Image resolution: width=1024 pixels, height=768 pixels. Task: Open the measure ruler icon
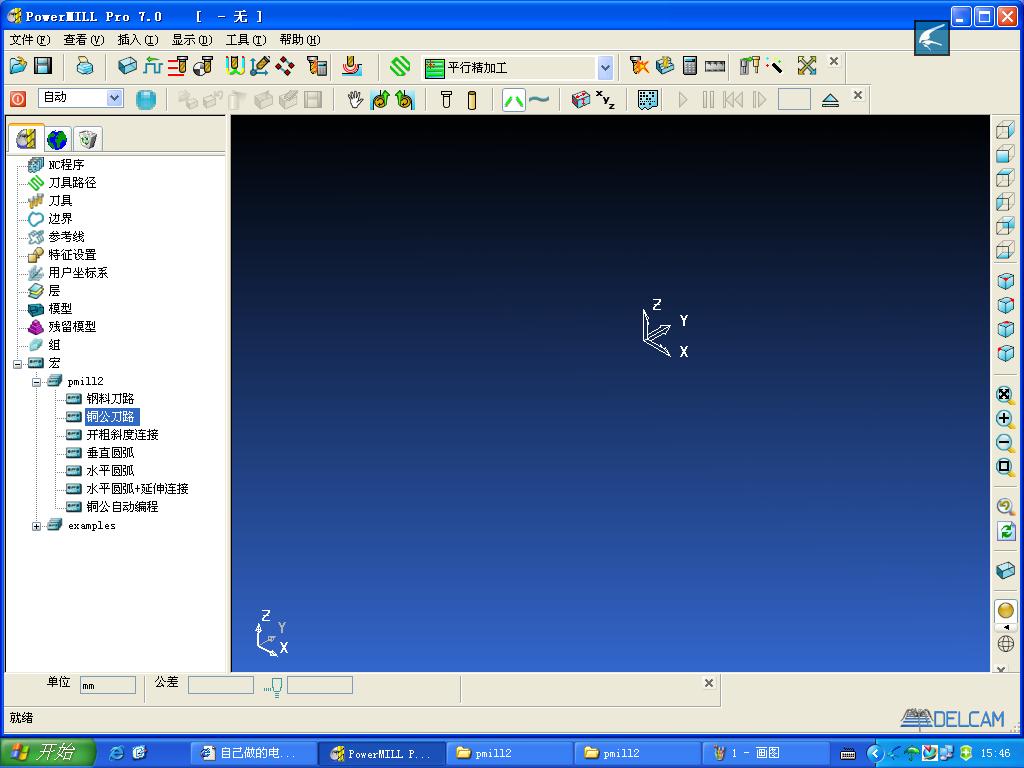pos(715,66)
